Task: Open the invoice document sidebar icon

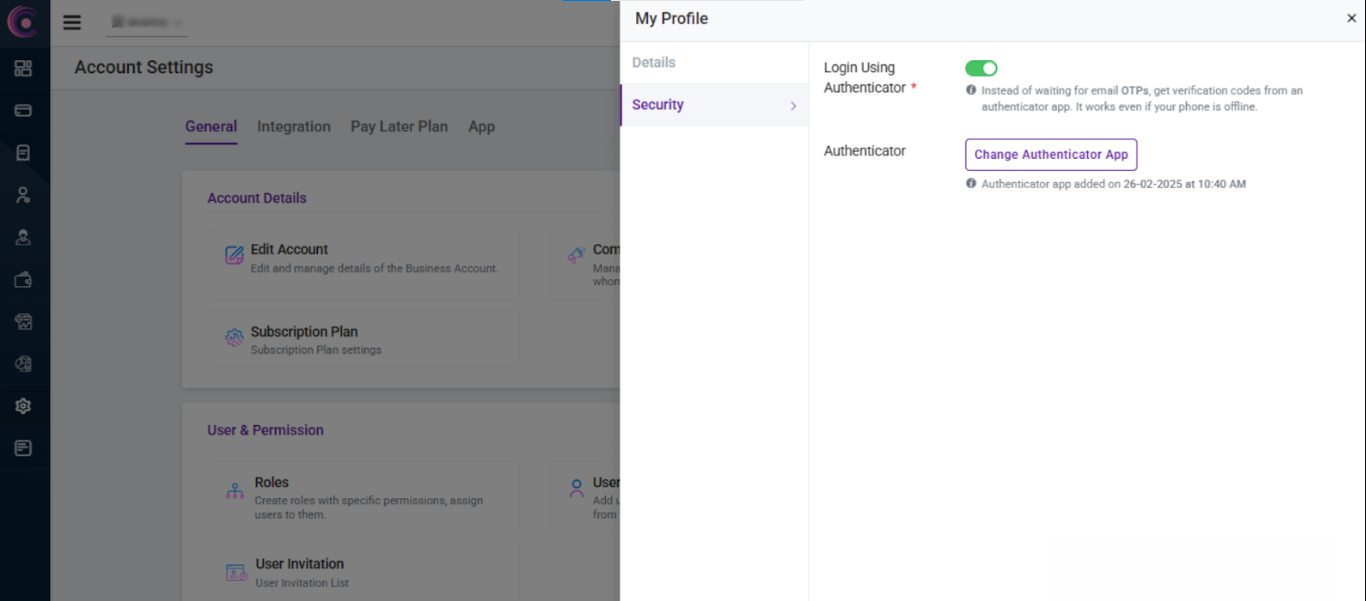Action: (x=23, y=153)
